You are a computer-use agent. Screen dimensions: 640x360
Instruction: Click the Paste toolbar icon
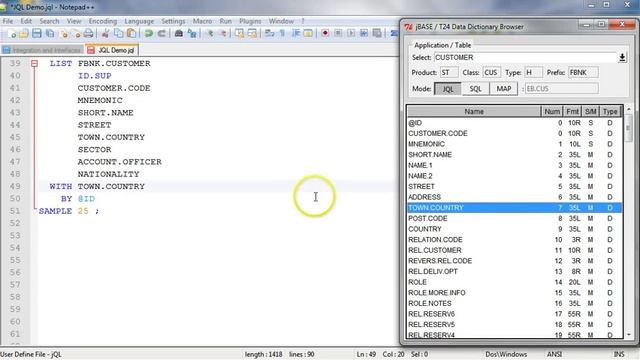coord(131,33)
